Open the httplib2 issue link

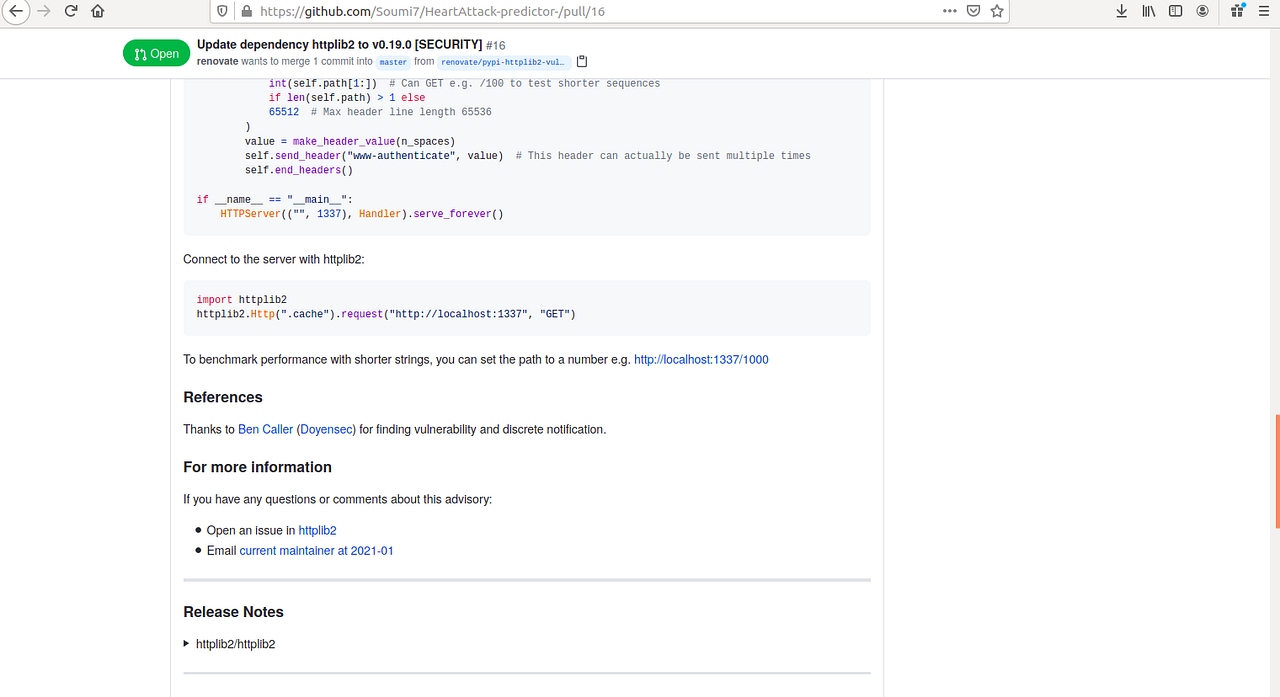tap(317, 530)
